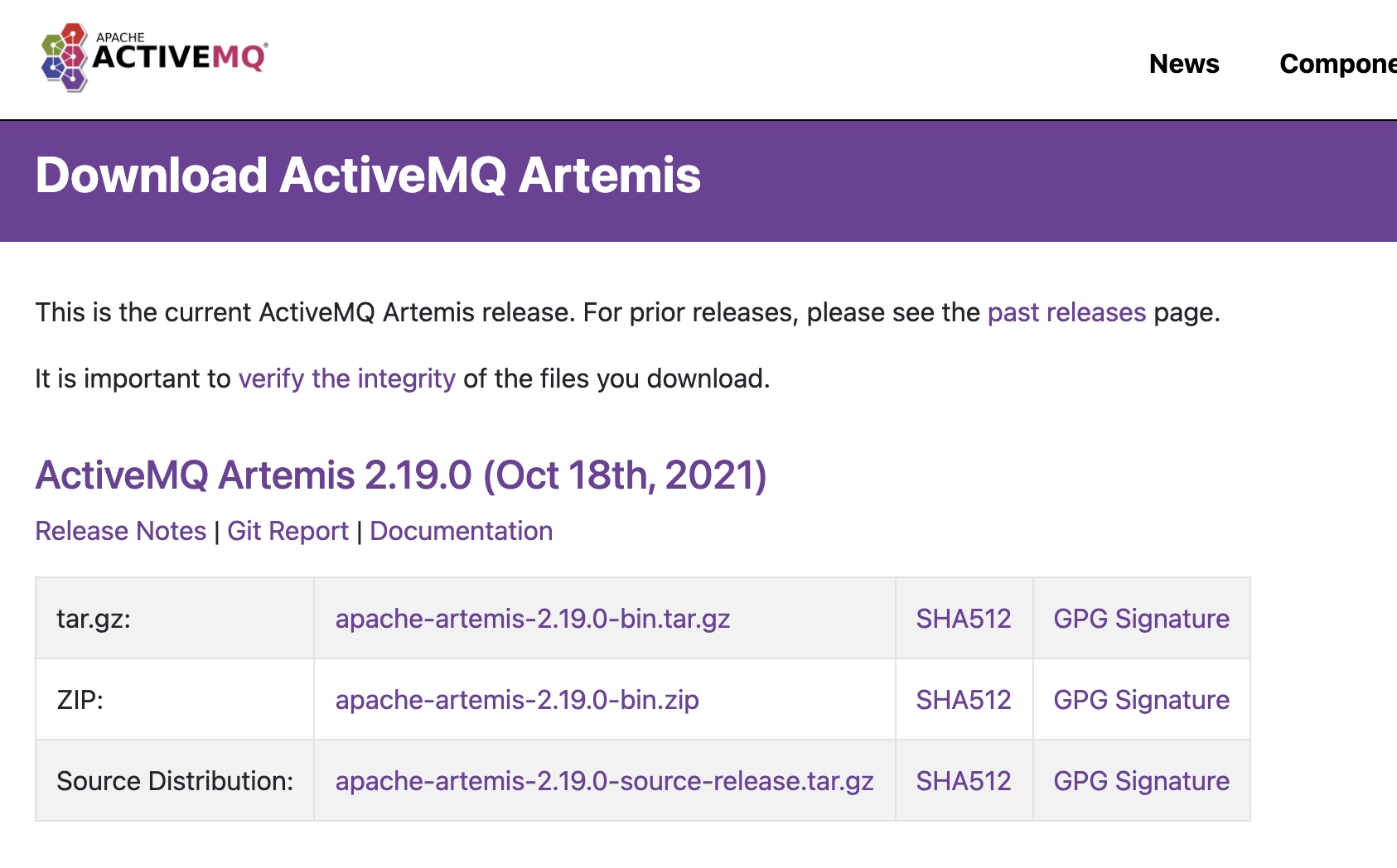Open the Components menu item

click(x=1337, y=64)
